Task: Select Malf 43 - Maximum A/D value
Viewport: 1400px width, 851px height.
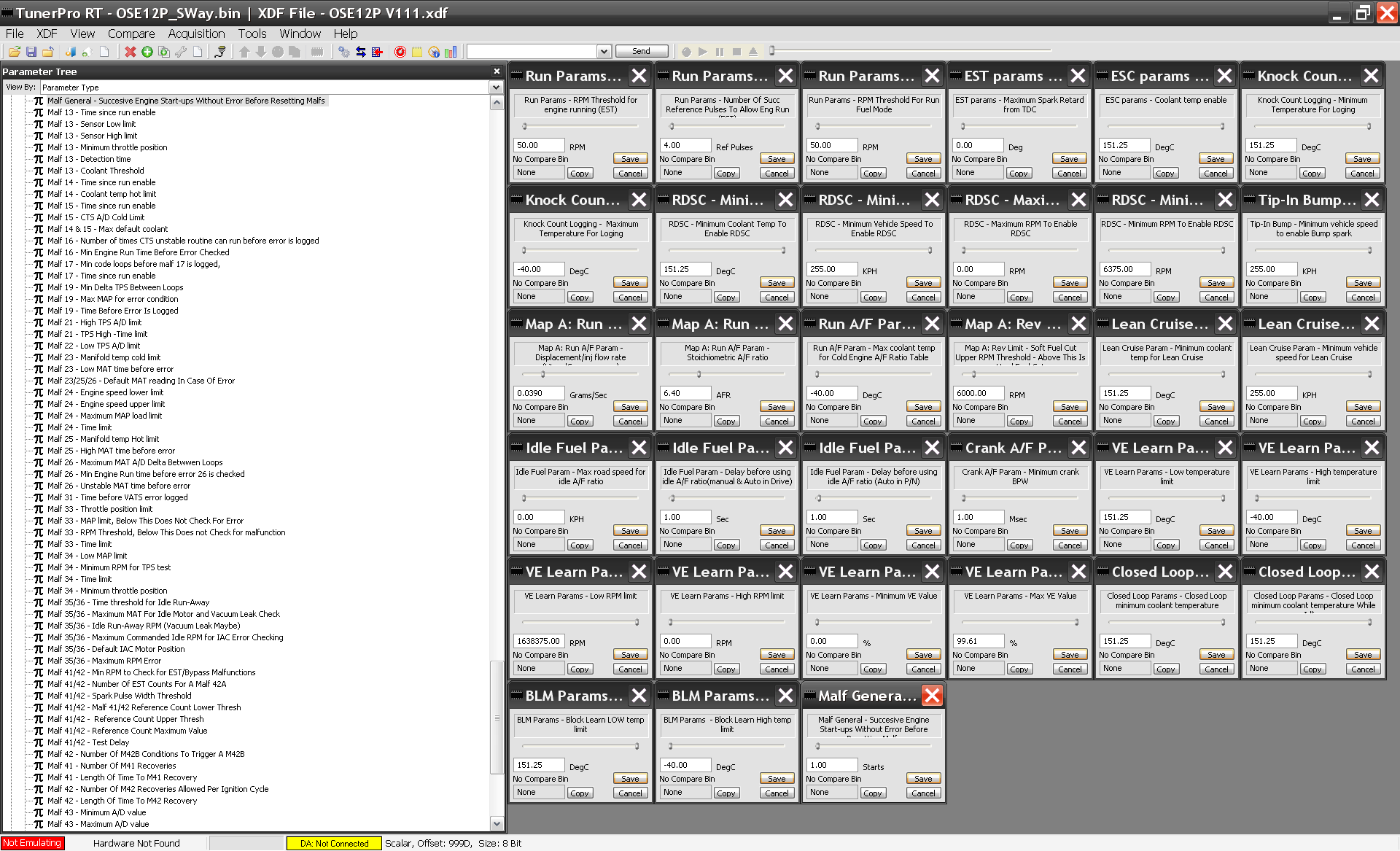Action: pos(98,824)
